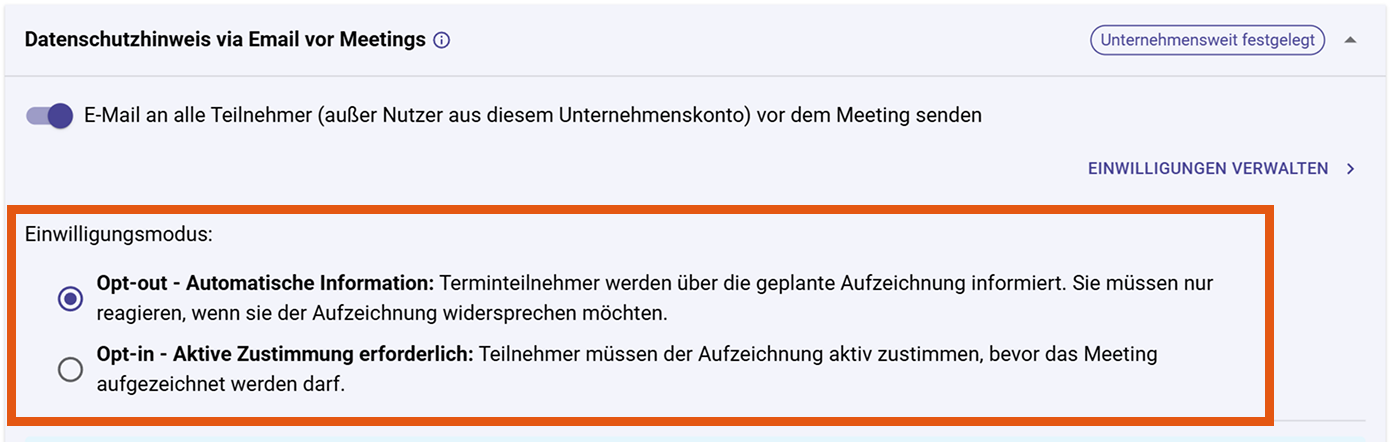Click the bold Opt-in - Aktive Zustimmung erforderlich label
This screenshot has width=1392, height=442.
(x=284, y=355)
